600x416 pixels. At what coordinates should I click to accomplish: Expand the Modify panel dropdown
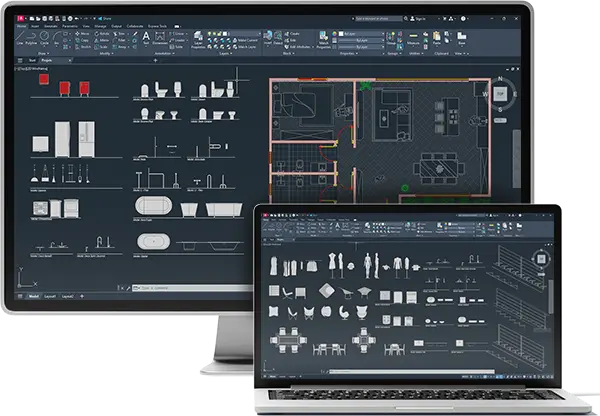click(105, 54)
